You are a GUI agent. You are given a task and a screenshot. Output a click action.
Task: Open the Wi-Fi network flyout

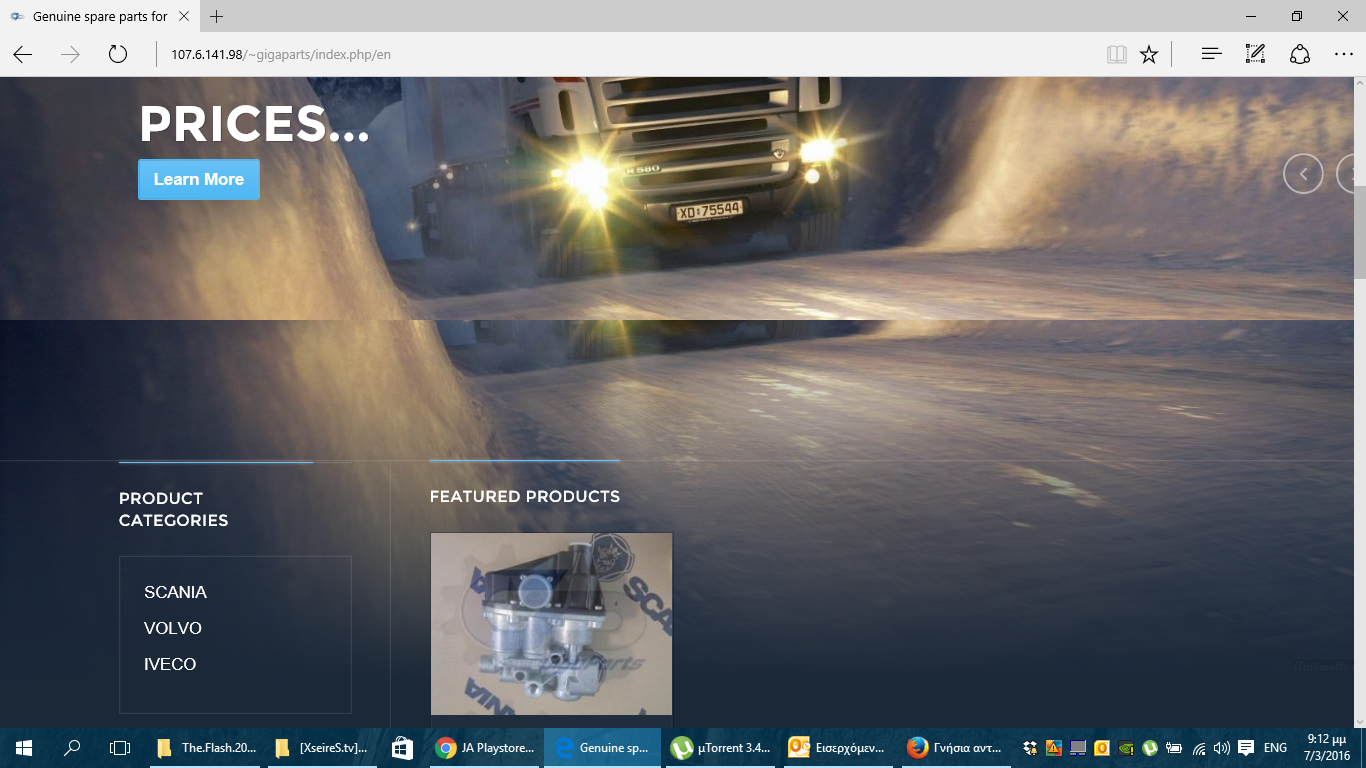1199,748
